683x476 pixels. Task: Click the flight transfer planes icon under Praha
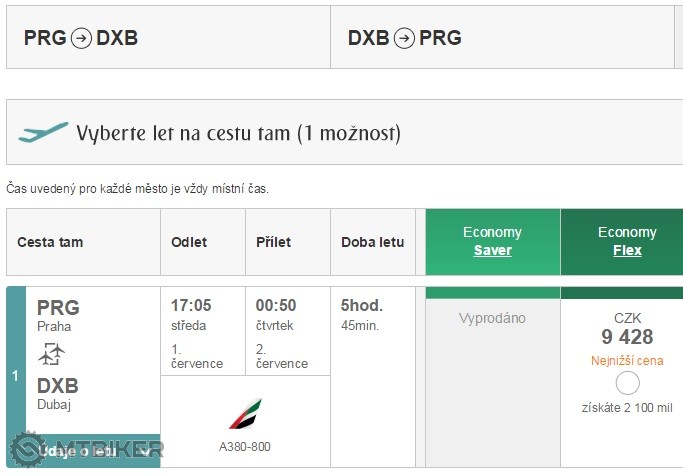click(x=51, y=354)
